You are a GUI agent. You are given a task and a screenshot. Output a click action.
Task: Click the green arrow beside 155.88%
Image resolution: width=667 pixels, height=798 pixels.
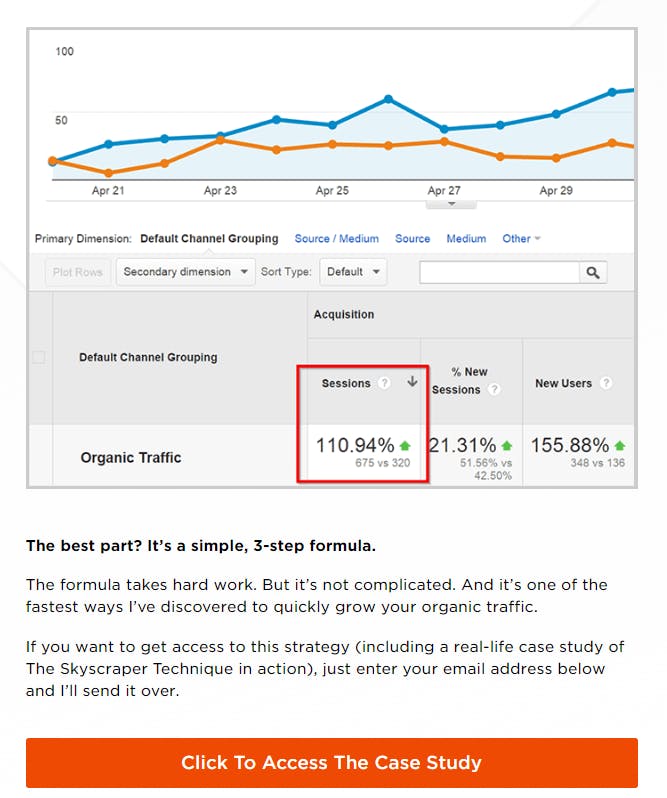619,446
